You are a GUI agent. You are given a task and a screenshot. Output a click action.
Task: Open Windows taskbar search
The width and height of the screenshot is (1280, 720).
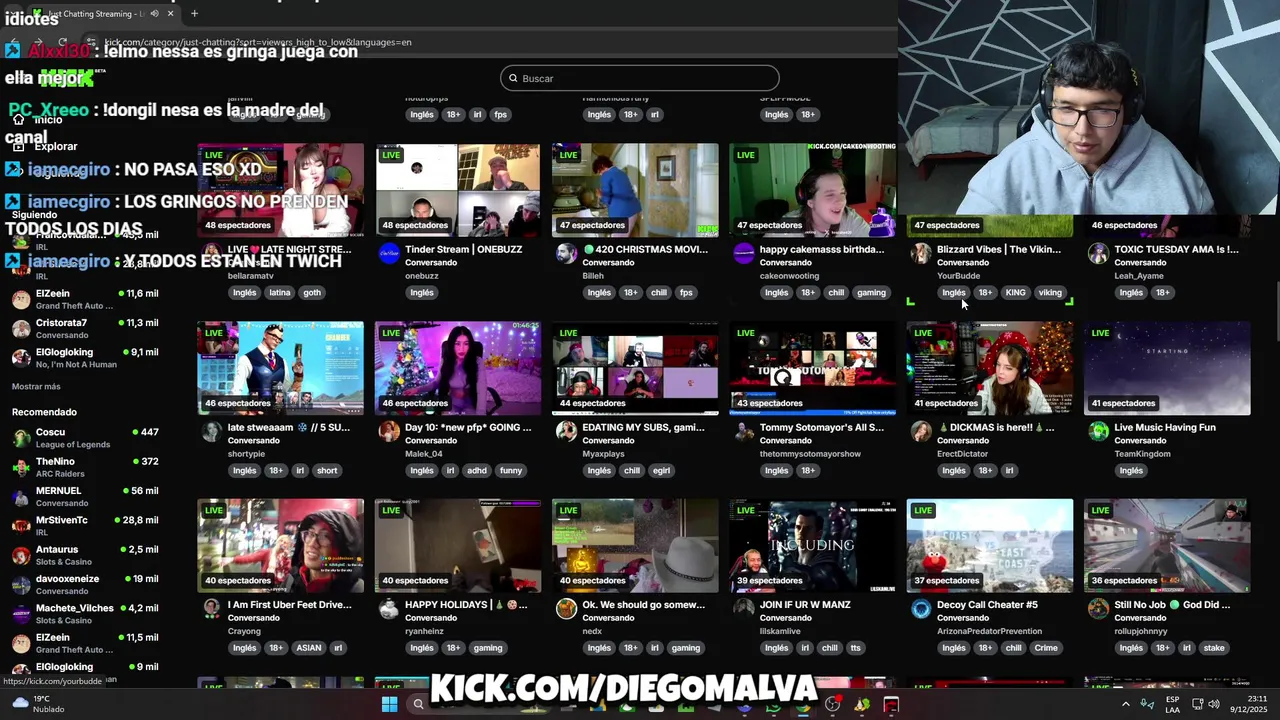point(418,704)
